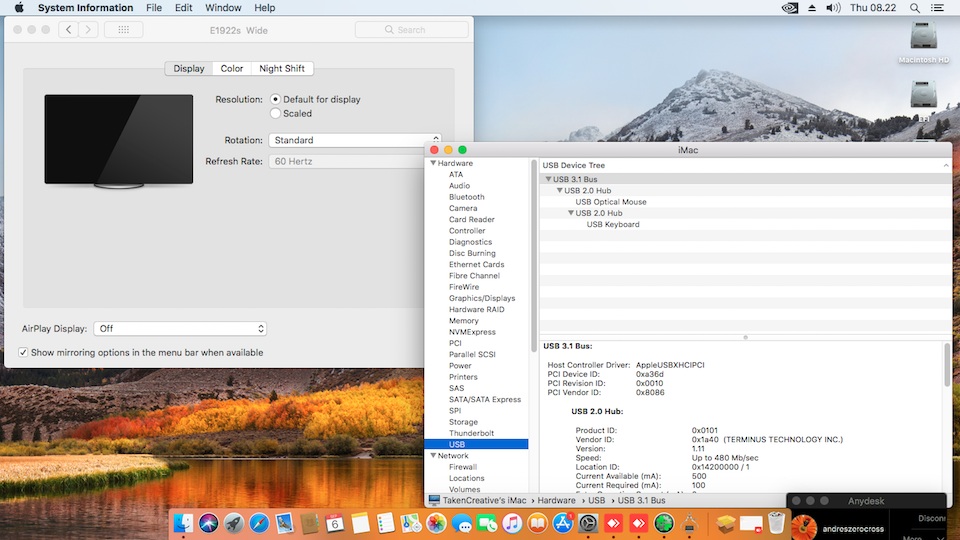Click the NVIDIA icon in menu bar
Screen dimensions: 960x540
(x=788, y=8)
